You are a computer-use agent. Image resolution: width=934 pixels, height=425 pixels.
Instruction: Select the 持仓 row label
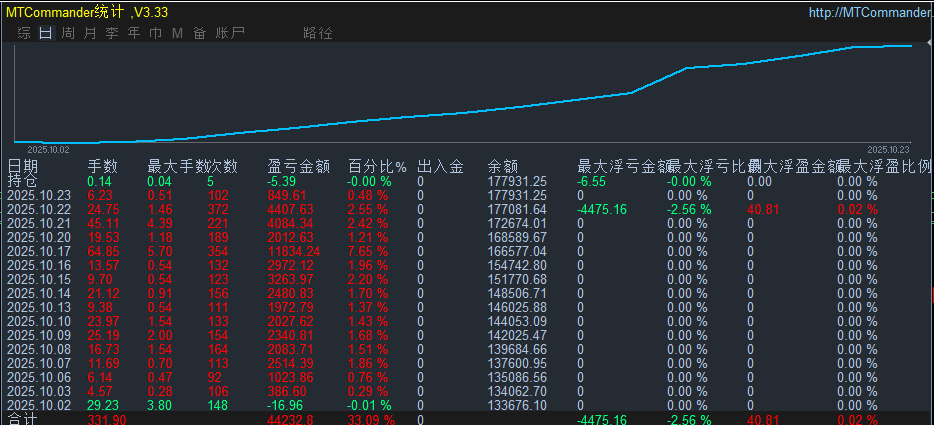[23, 181]
